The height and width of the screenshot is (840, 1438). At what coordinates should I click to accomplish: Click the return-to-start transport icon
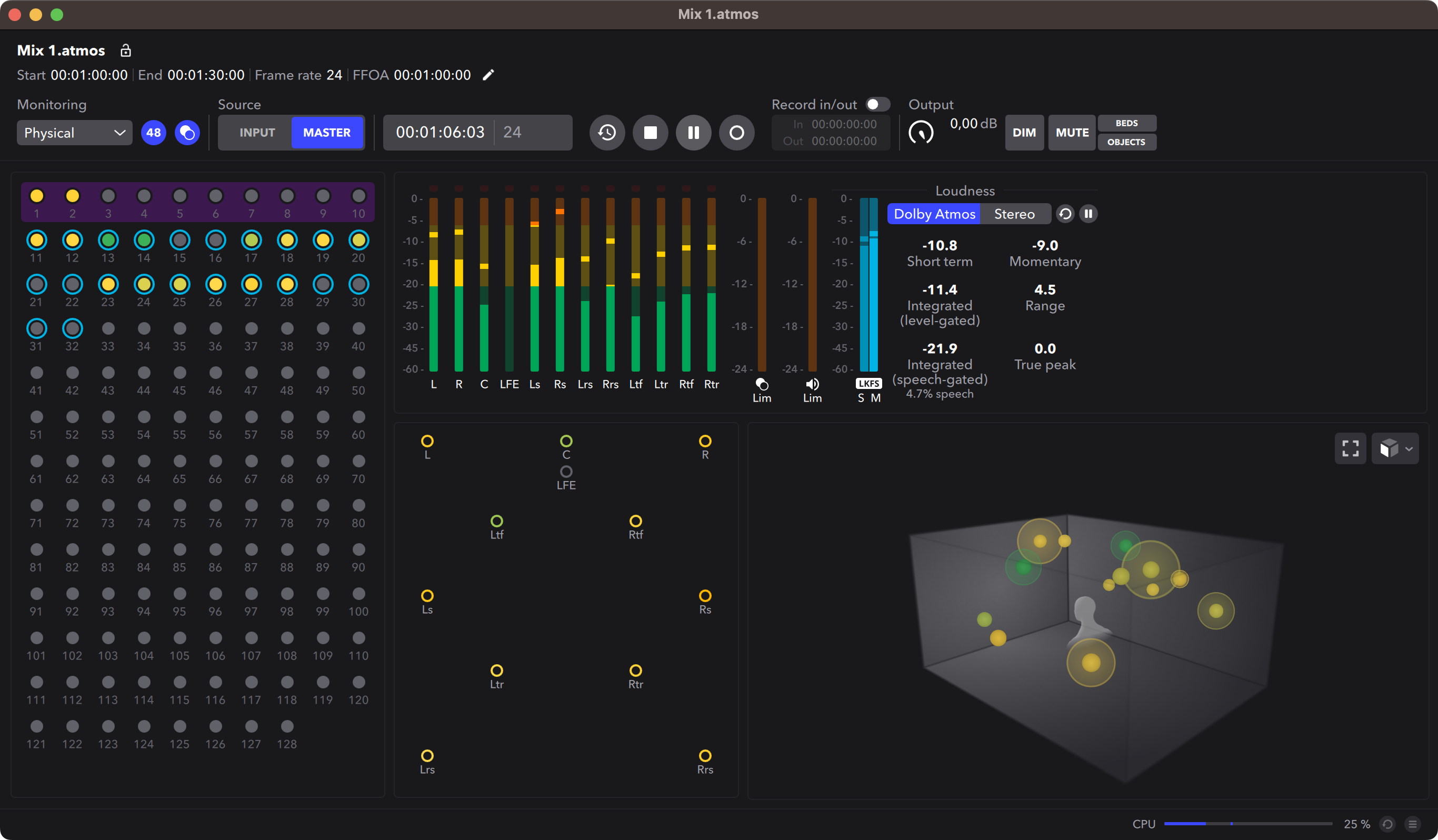coord(607,133)
